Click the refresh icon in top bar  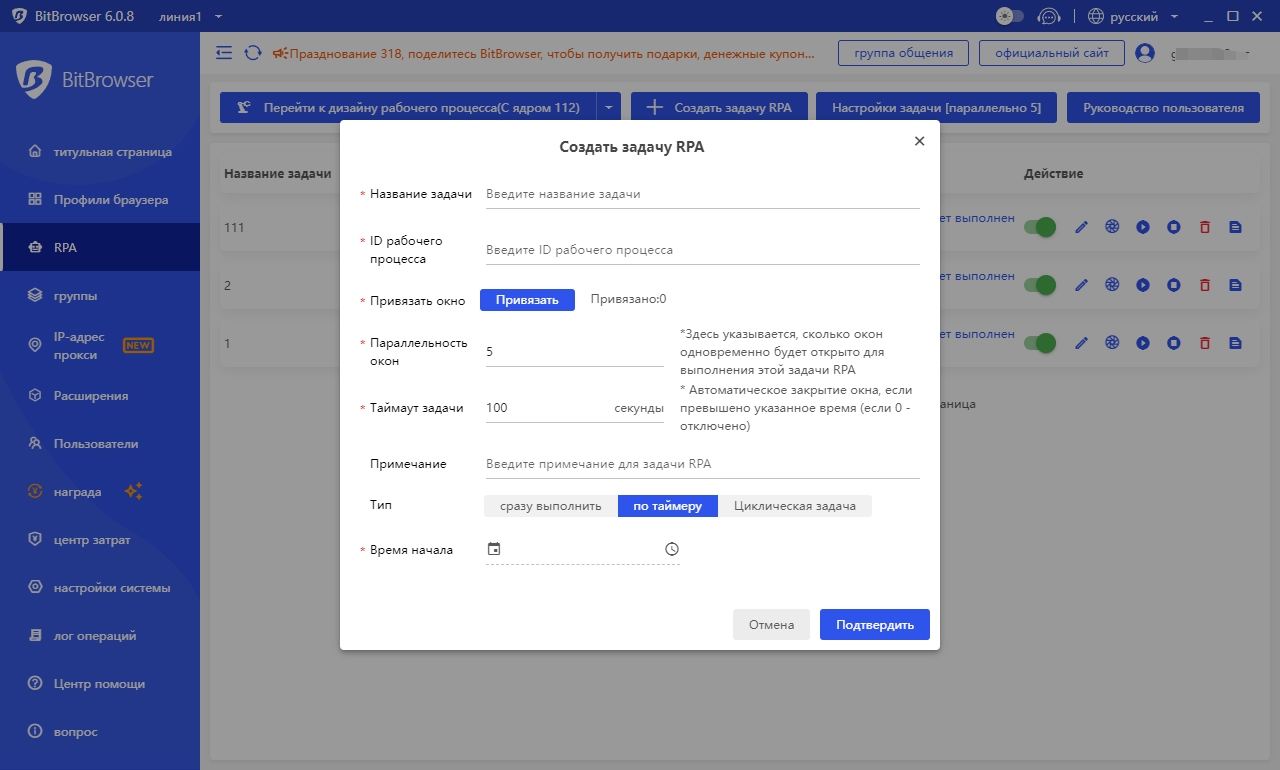tap(253, 53)
